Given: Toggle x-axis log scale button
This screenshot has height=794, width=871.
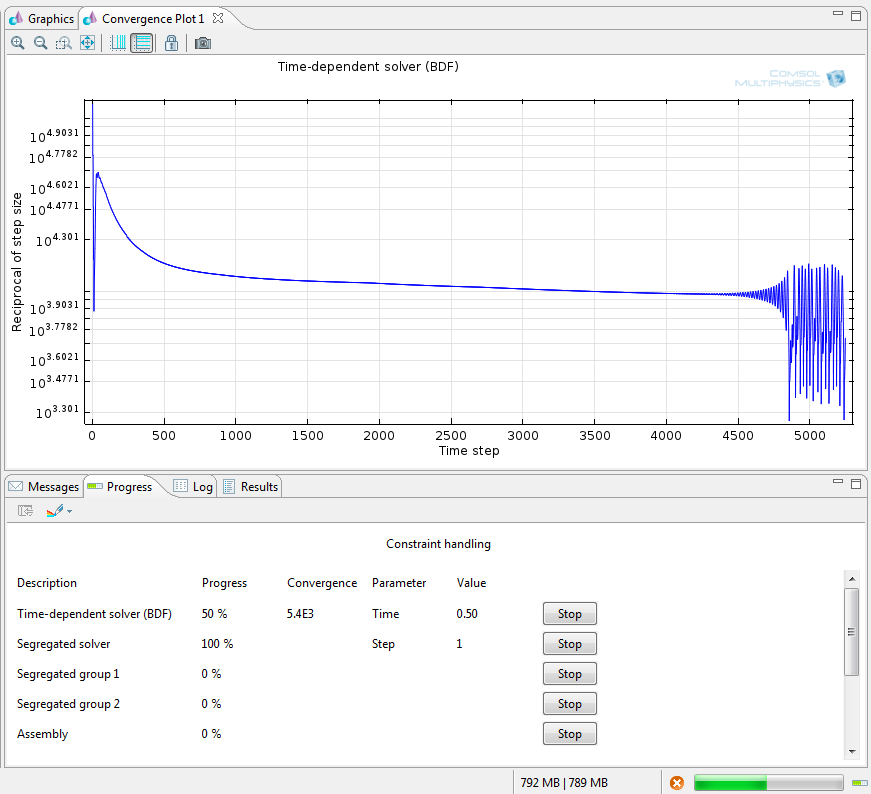Looking at the screenshot, I should click(118, 43).
